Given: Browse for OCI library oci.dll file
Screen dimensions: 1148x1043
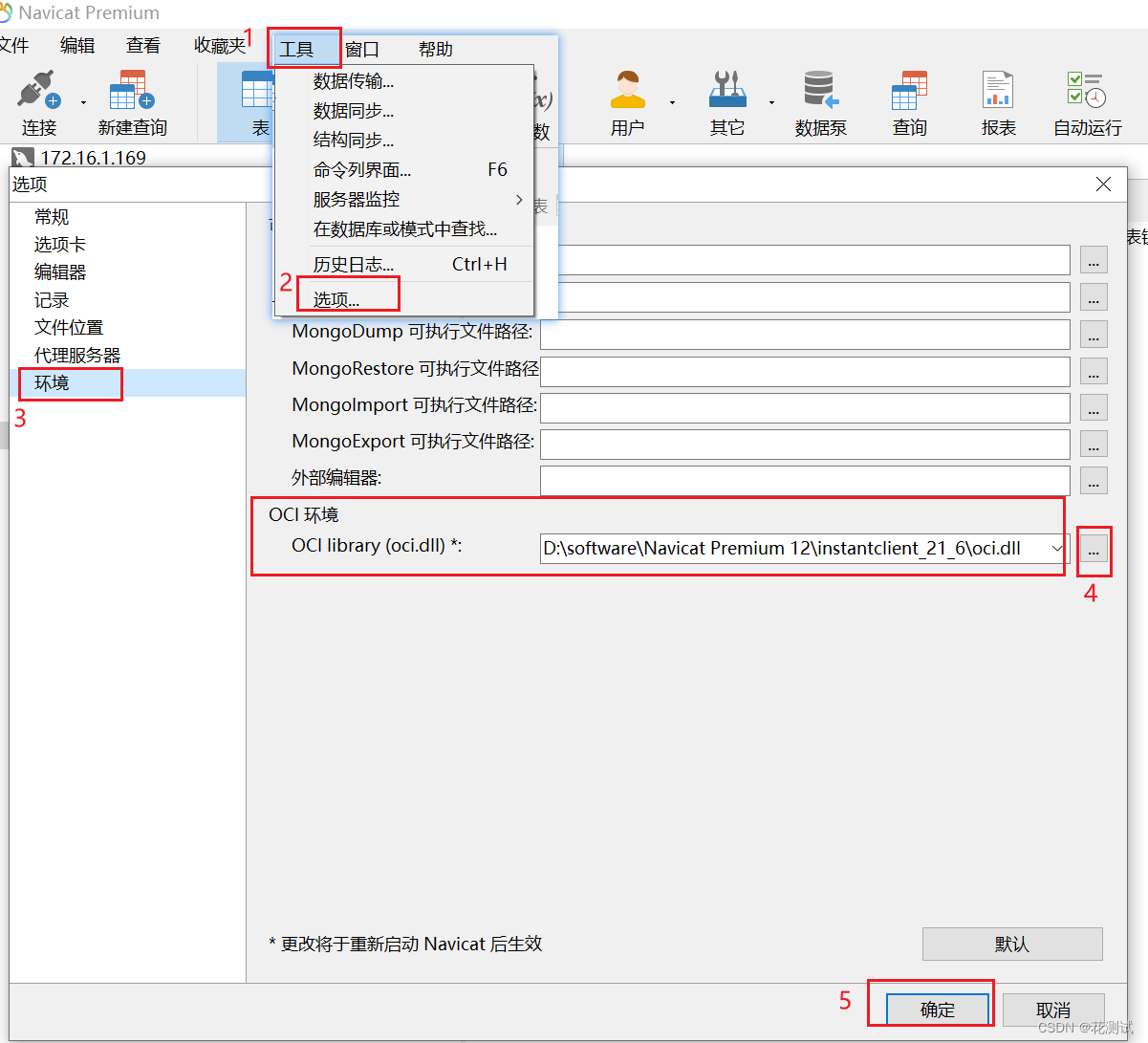Looking at the screenshot, I should pyautogui.click(x=1094, y=549).
